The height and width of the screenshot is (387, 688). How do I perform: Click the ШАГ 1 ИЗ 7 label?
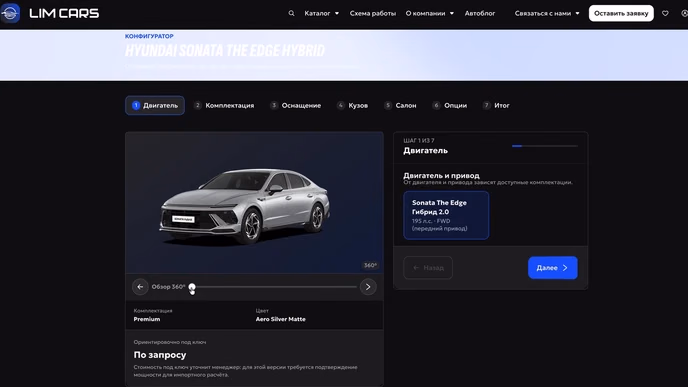coord(419,140)
